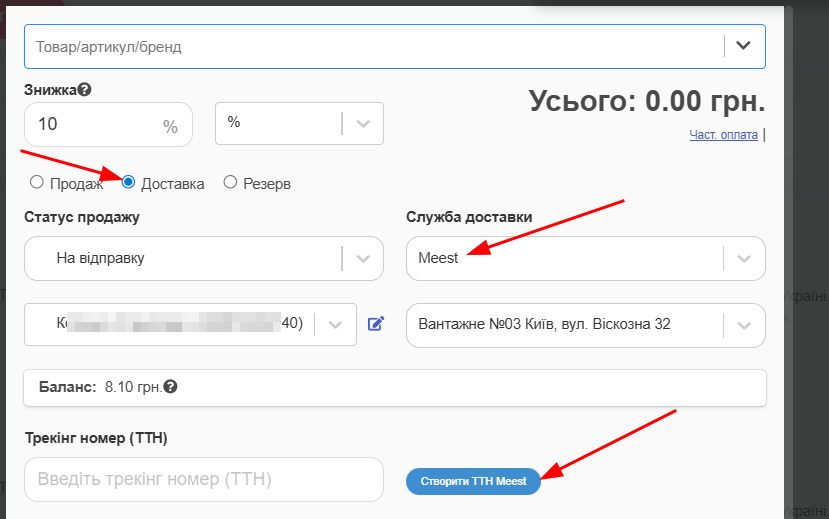Click the help icon beside Баланс amount
This screenshot has width=829, height=519.
pyautogui.click(x=171, y=386)
